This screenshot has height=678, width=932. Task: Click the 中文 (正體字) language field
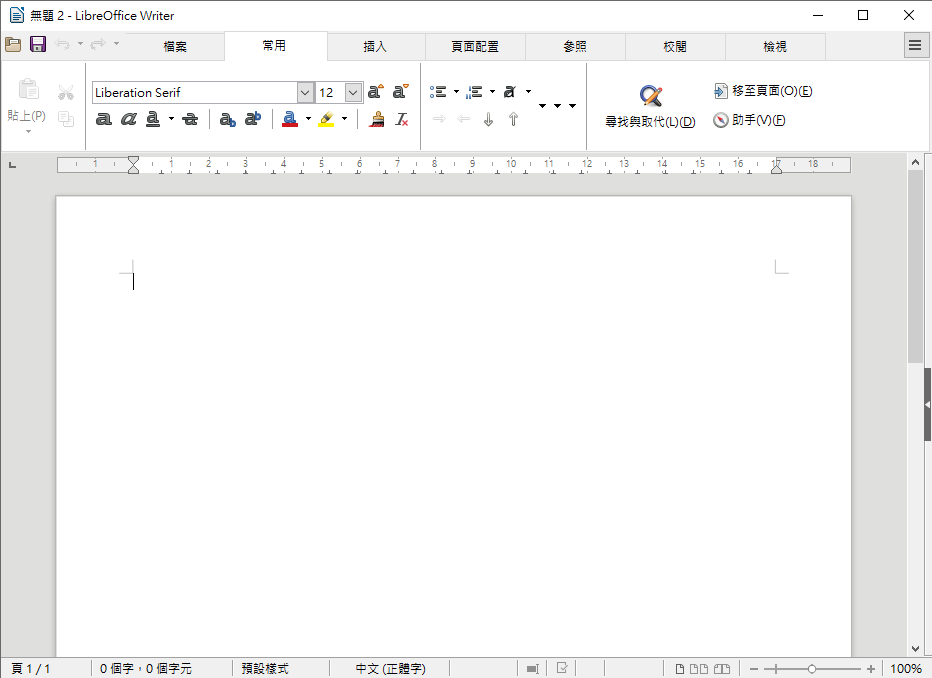tap(391, 668)
